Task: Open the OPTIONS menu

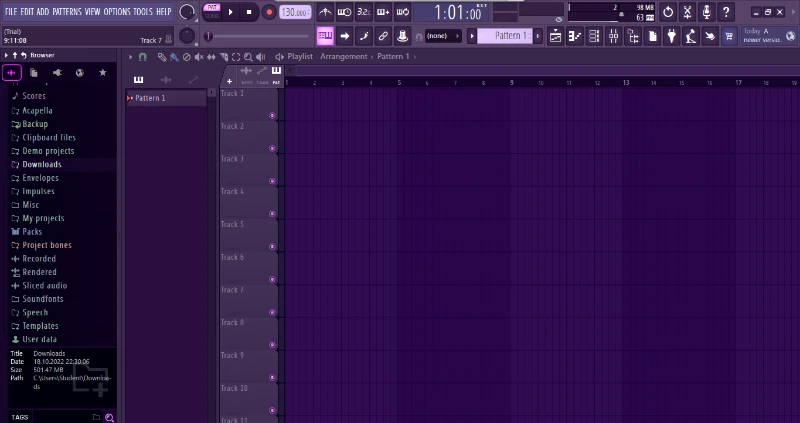Action: click(117, 11)
